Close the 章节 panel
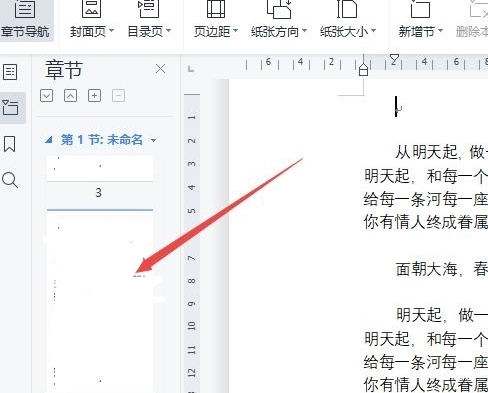Image resolution: width=488 pixels, height=393 pixels. [161, 69]
